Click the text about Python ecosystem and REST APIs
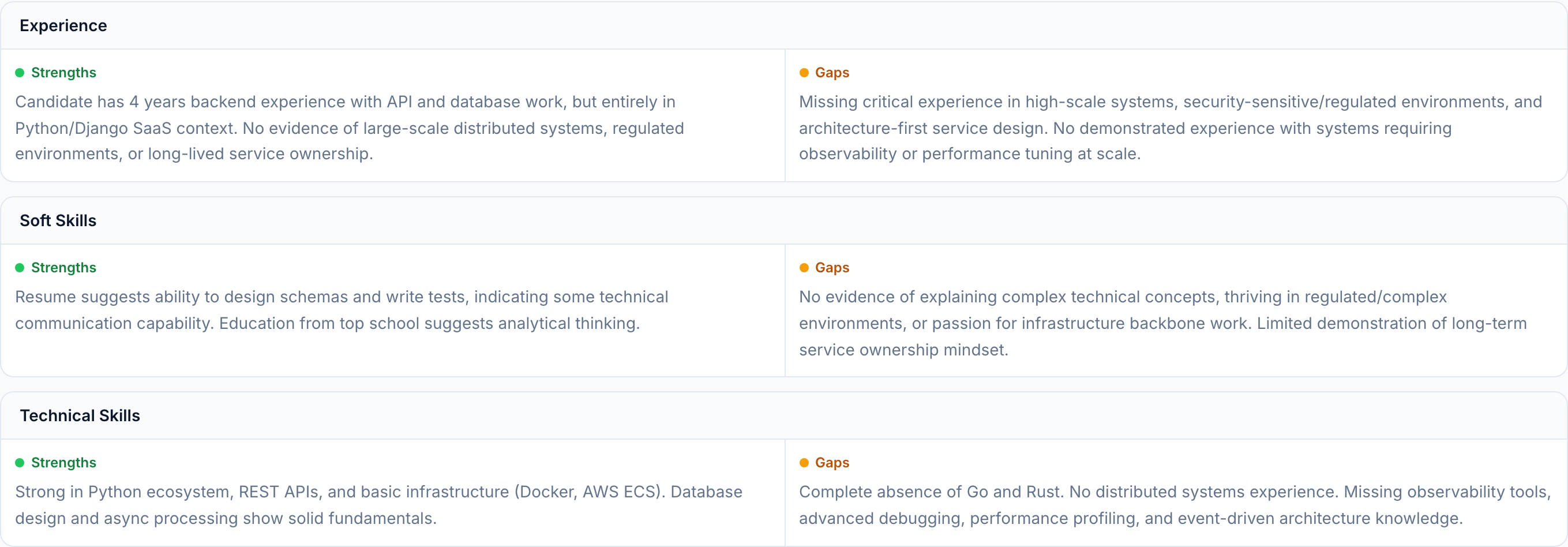1568x547 pixels. (x=377, y=505)
